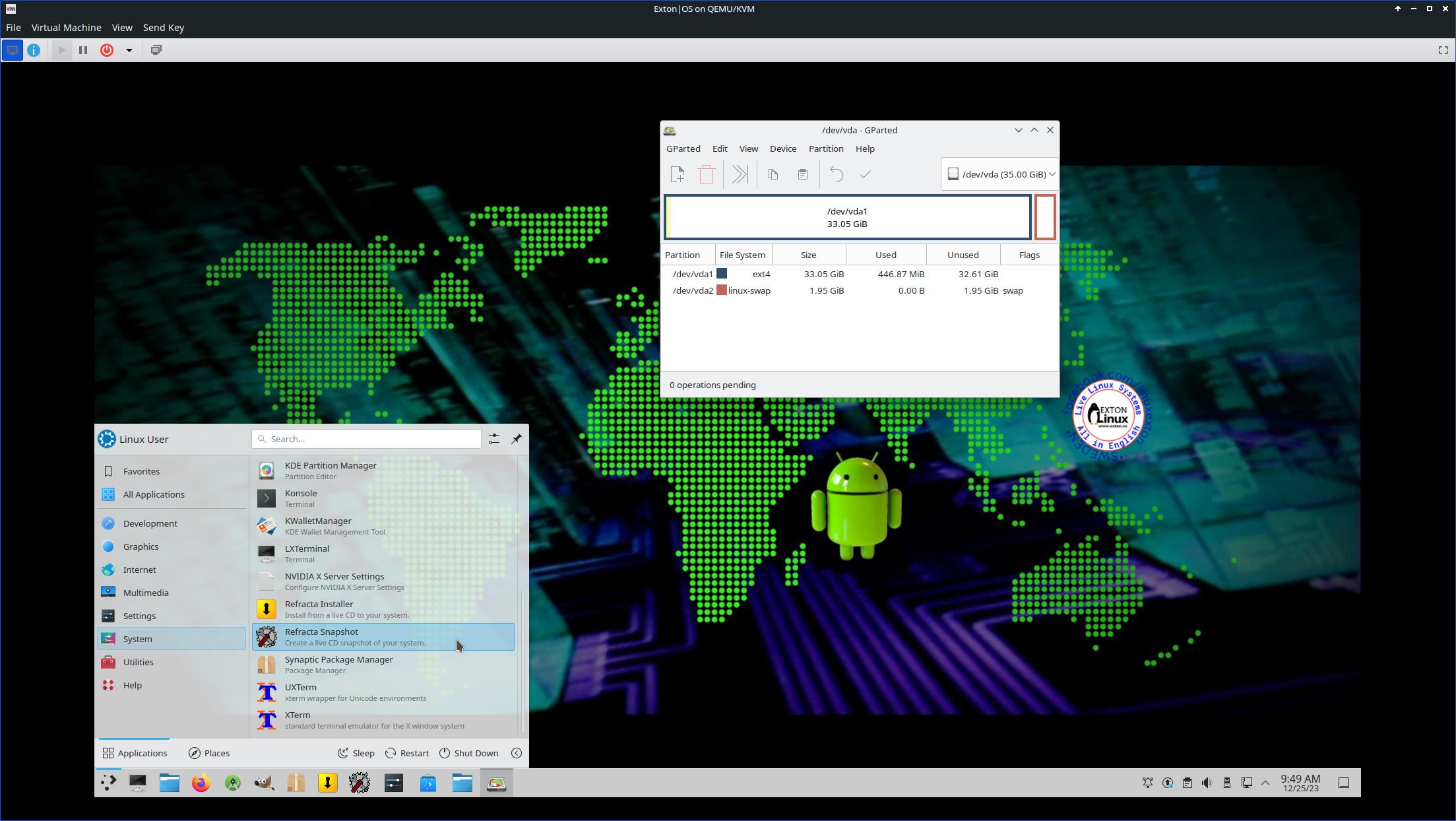Open the /dev/vda device selector dropdown

pos(999,174)
